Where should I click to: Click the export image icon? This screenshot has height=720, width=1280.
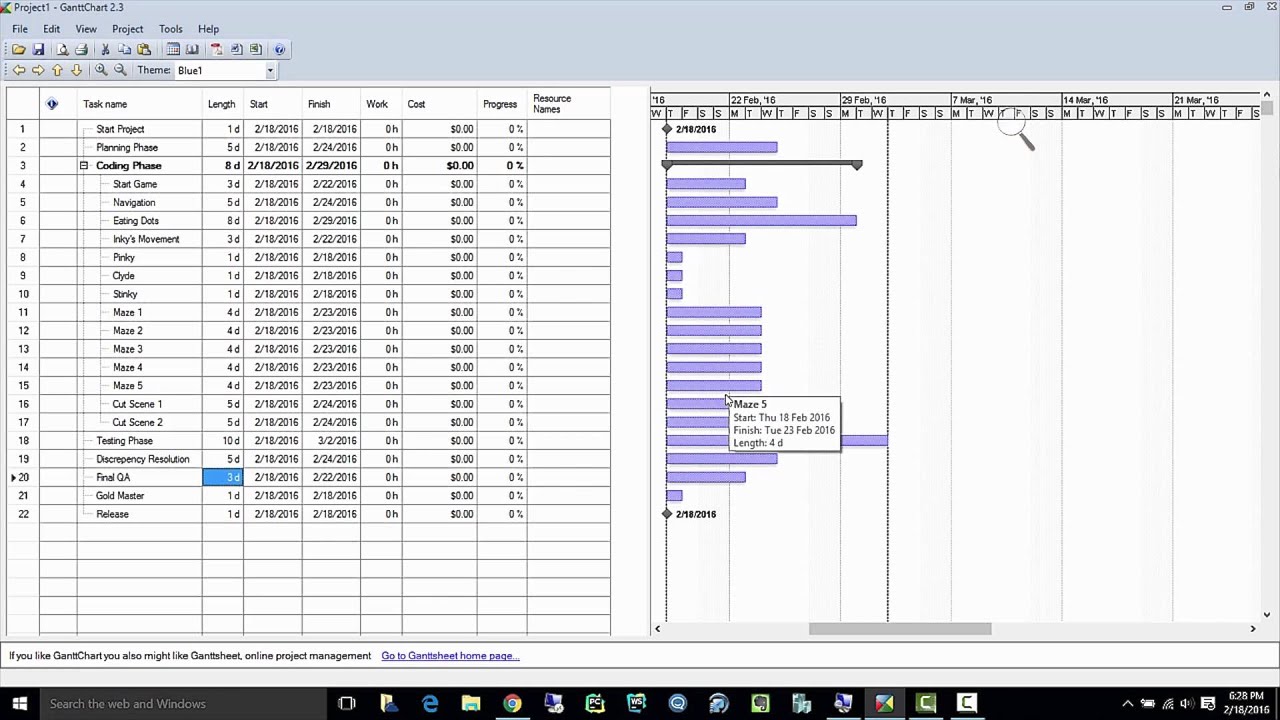tap(236, 49)
